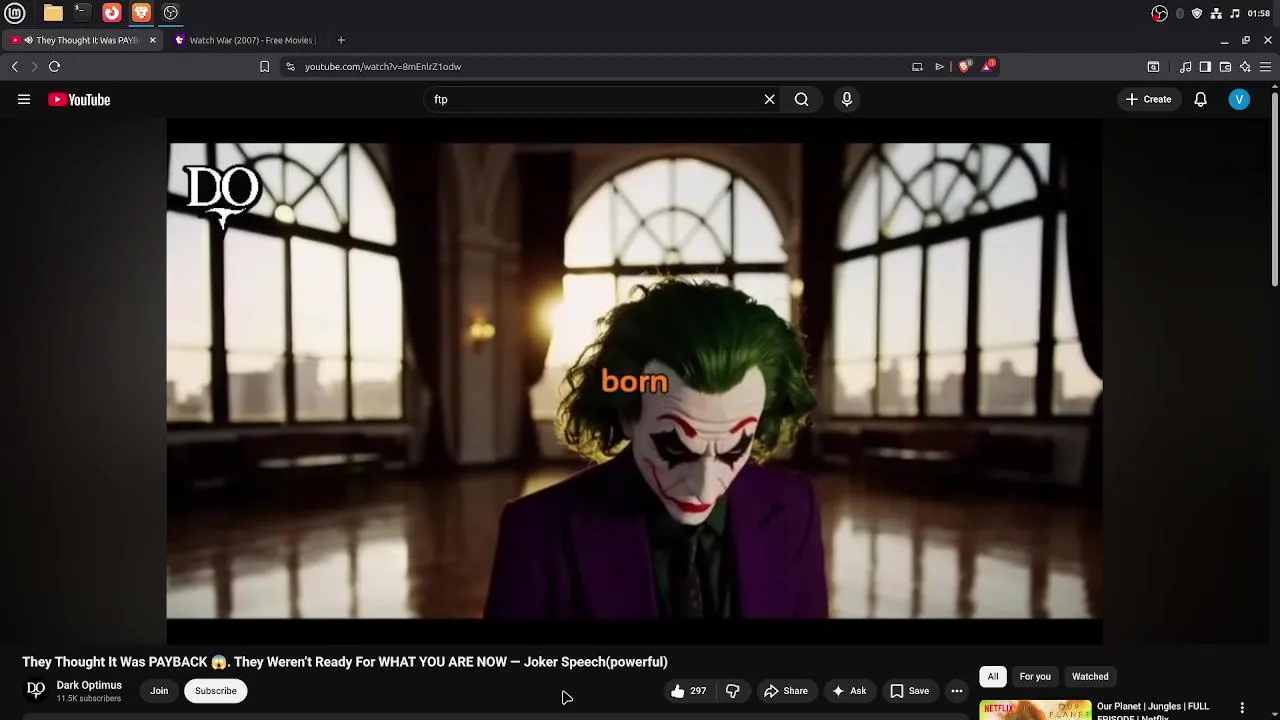Open the Dark Optimus channel avatar
The height and width of the screenshot is (720, 1280).
click(36, 690)
